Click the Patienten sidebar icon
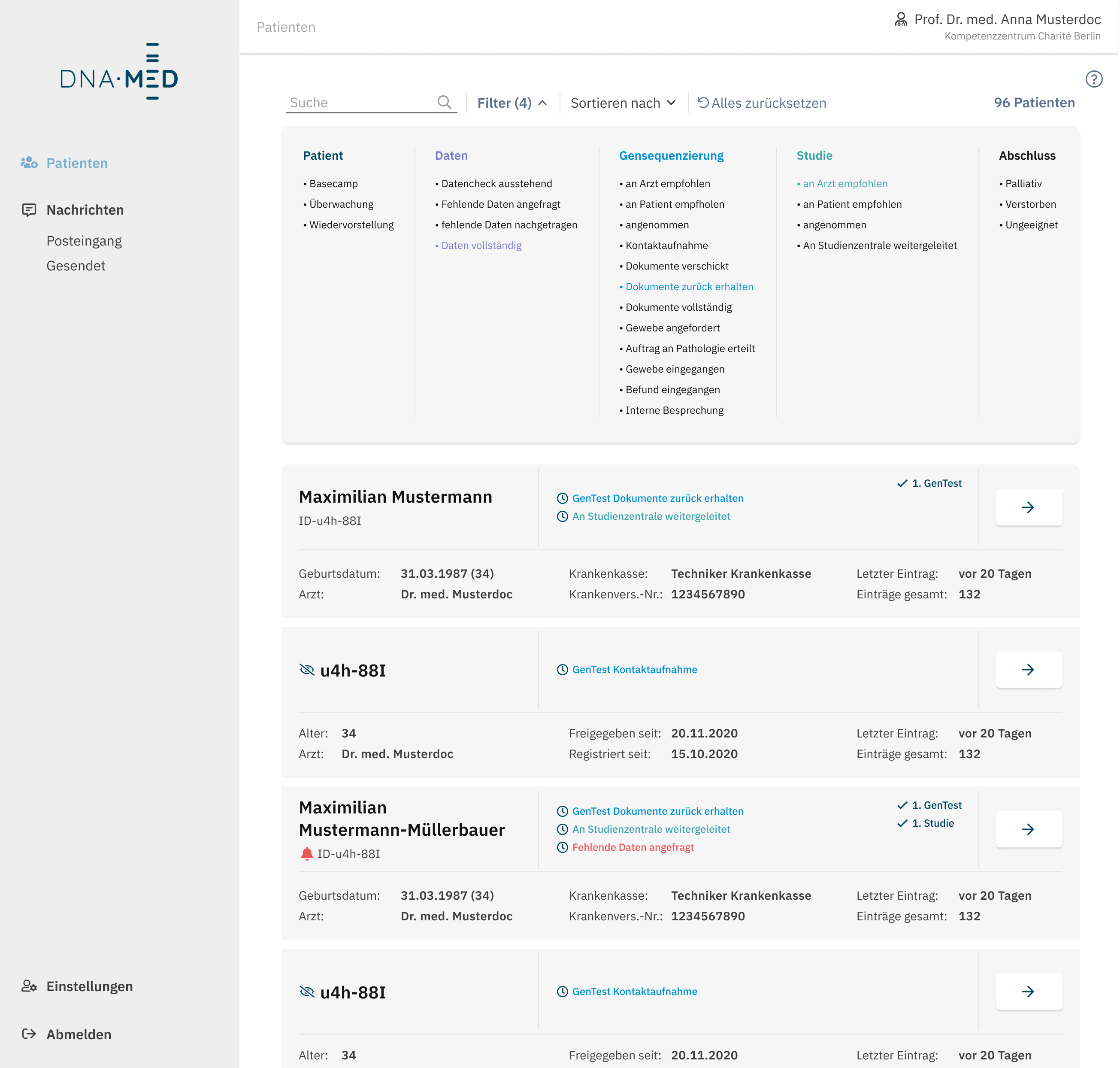Screen dimensions: 1120x1068 (x=29, y=163)
